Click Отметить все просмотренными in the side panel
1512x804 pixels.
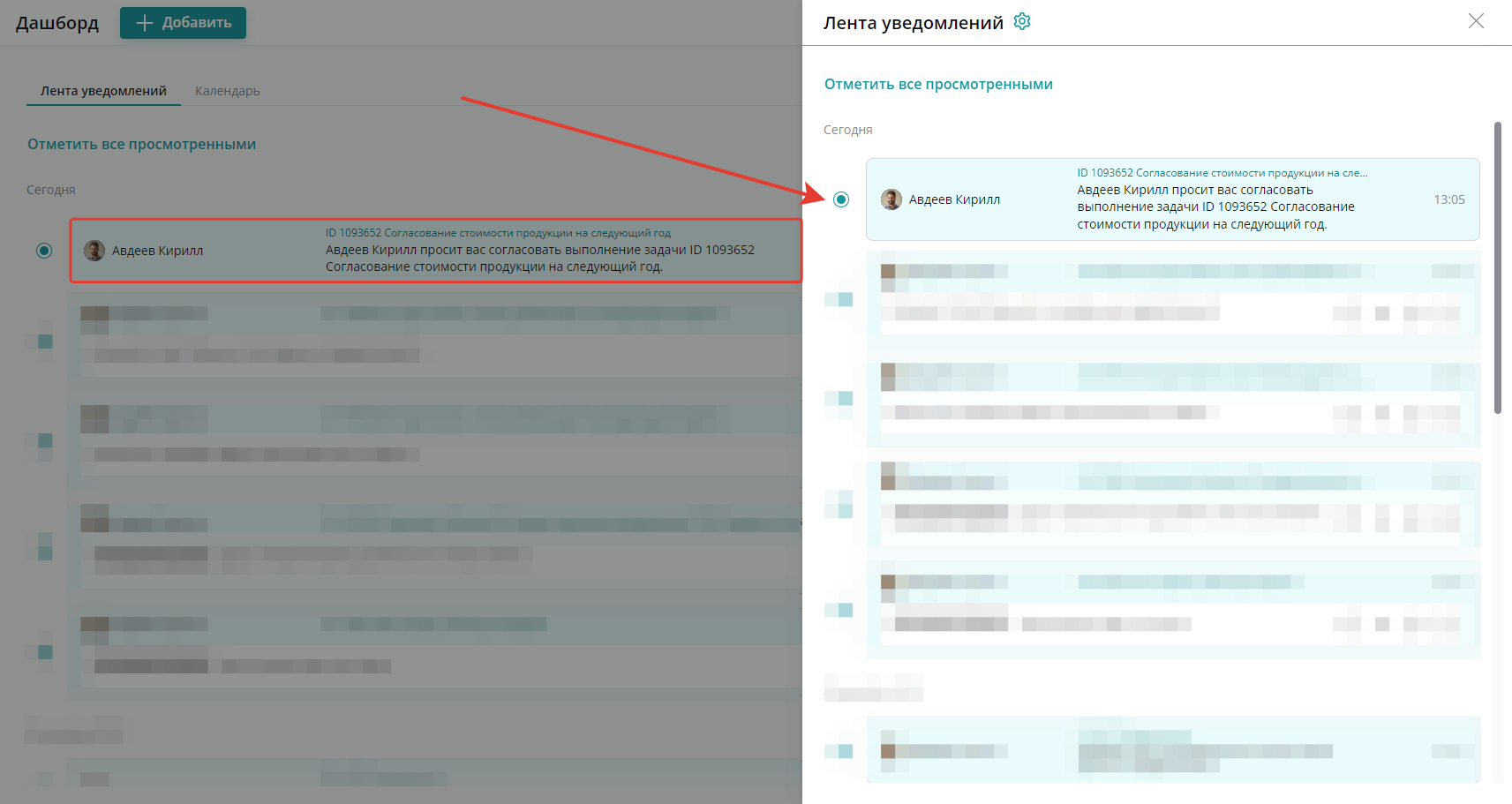pyautogui.click(x=938, y=84)
